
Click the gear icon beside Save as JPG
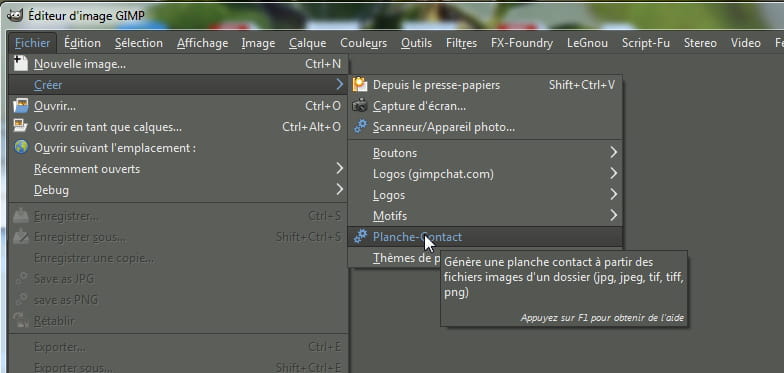(x=21, y=278)
